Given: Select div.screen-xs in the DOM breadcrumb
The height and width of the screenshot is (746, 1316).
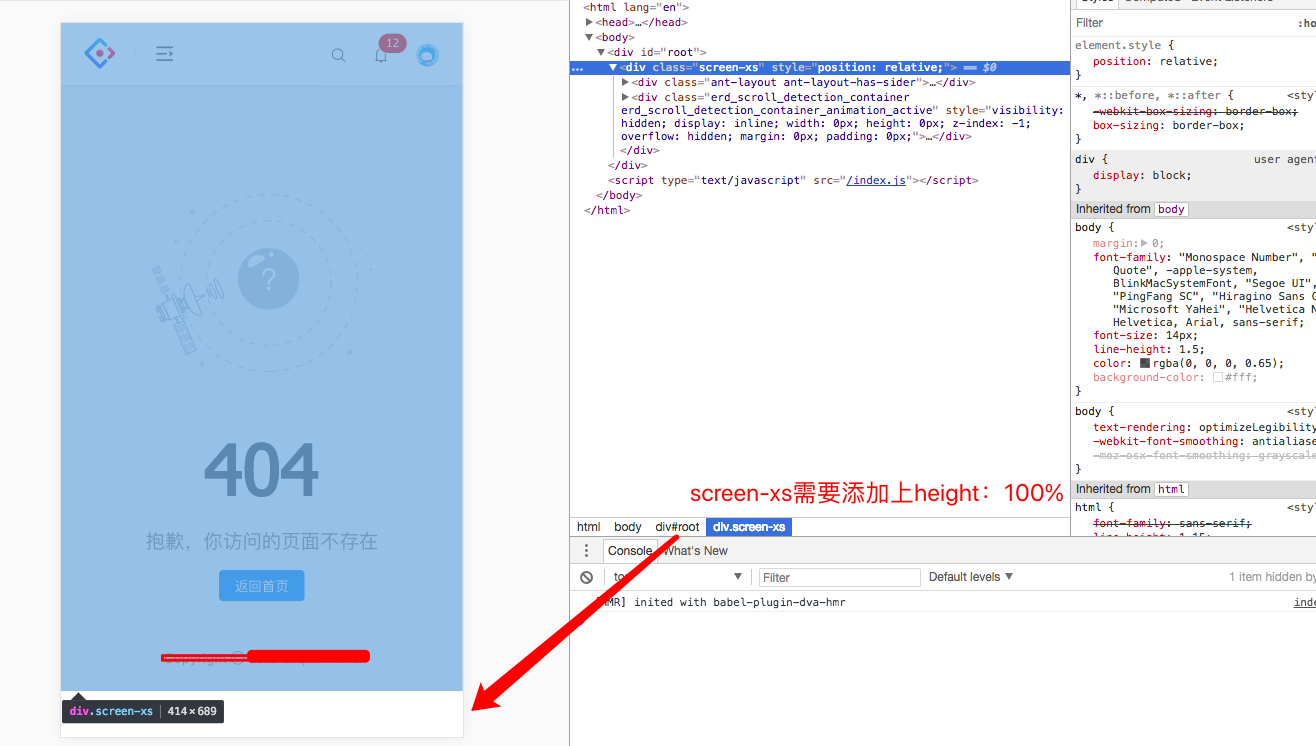Looking at the screenshot, I should click(749, 527).
